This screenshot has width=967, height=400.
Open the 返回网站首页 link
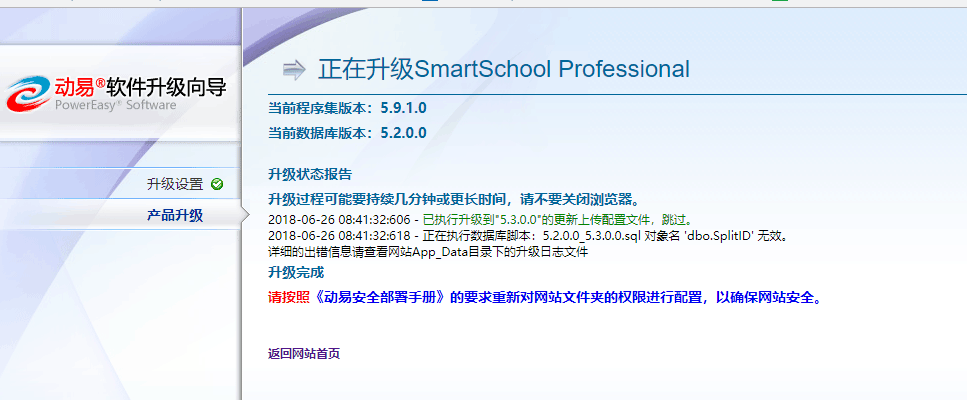304,354
